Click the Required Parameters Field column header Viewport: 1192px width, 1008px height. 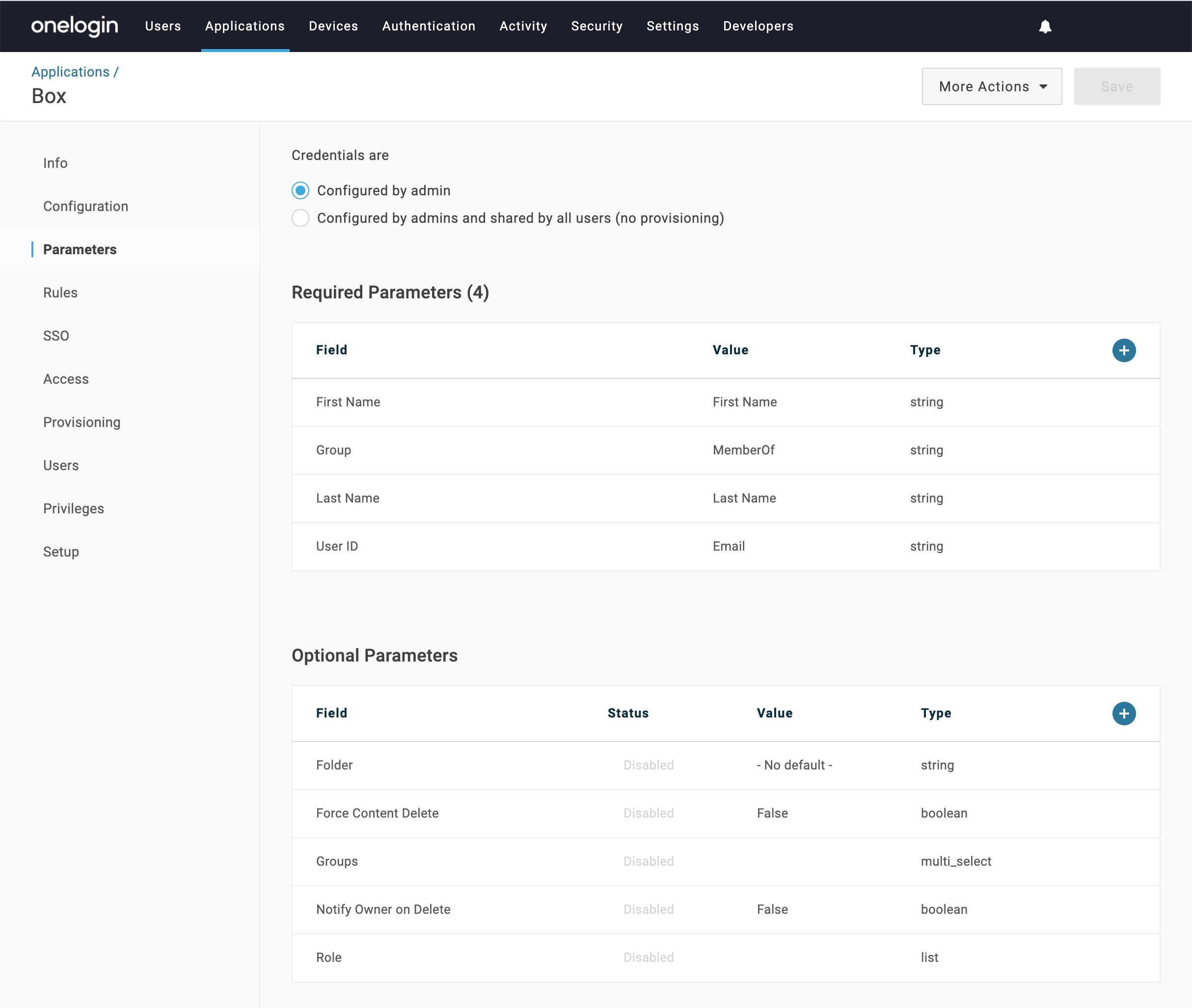pyautogui.click(x=331, y=350)
